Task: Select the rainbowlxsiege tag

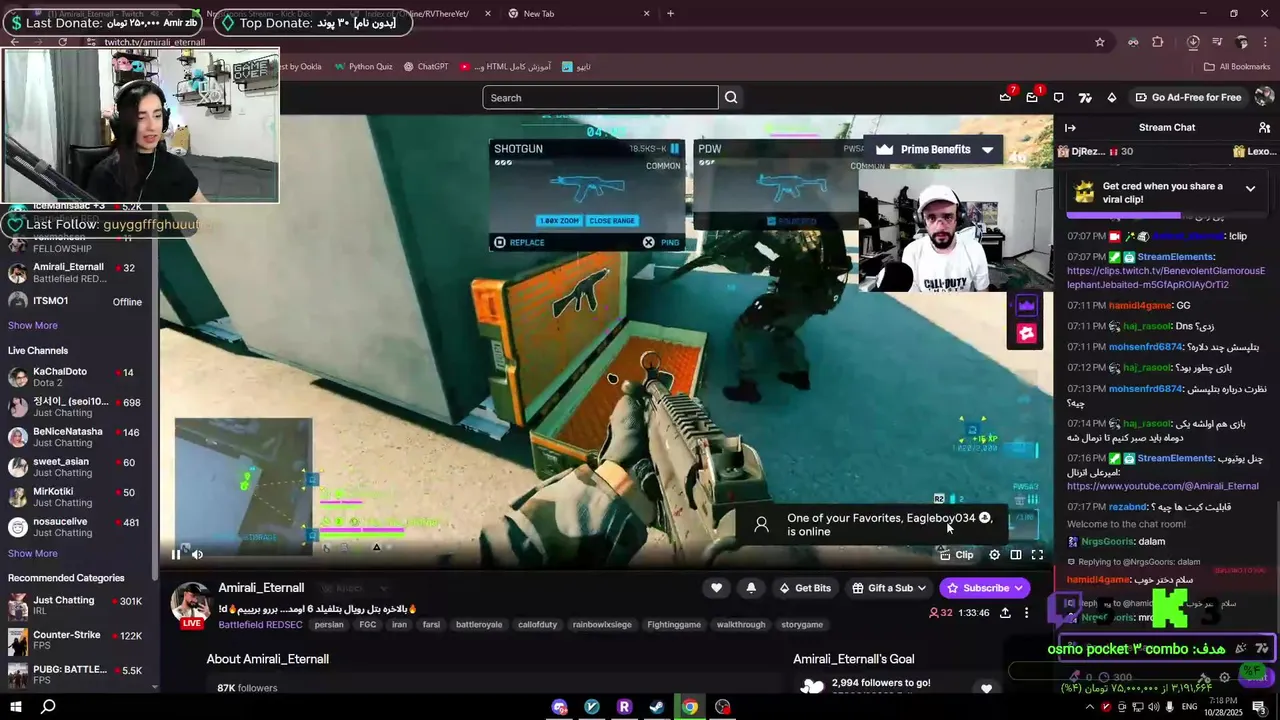Action: pos(602,625)
